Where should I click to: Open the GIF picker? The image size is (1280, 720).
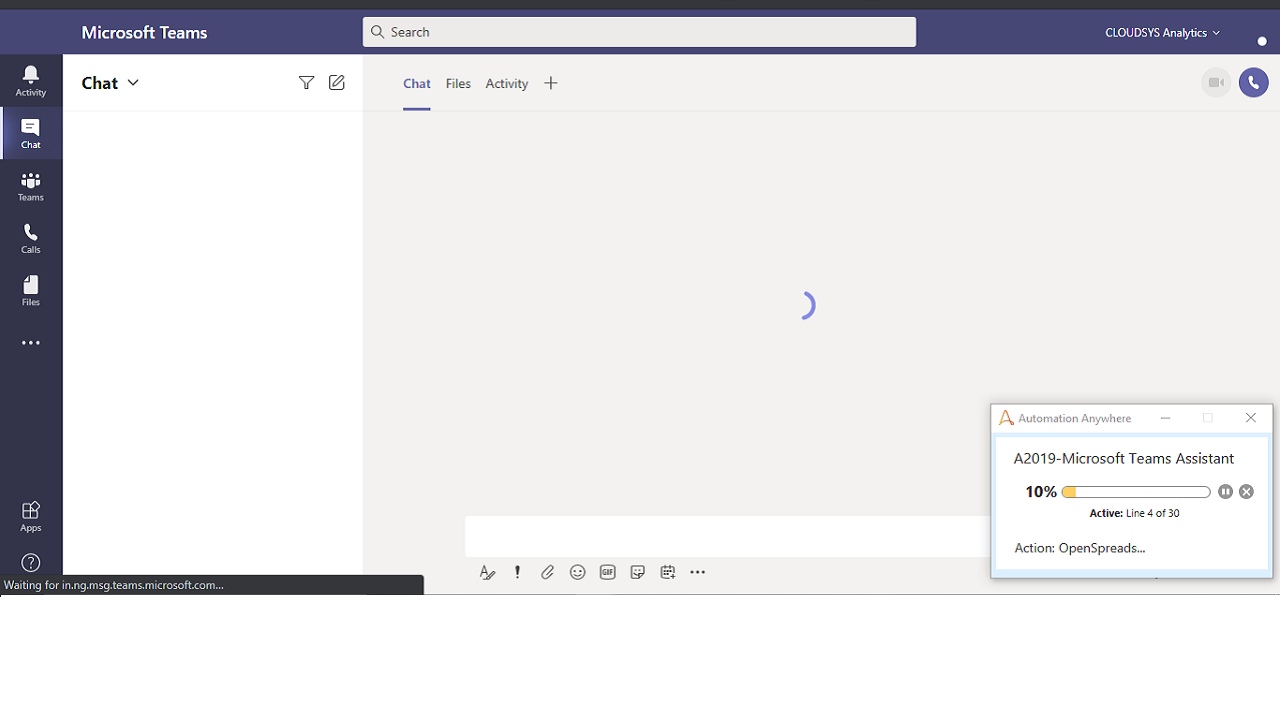(x=607, y=573)
